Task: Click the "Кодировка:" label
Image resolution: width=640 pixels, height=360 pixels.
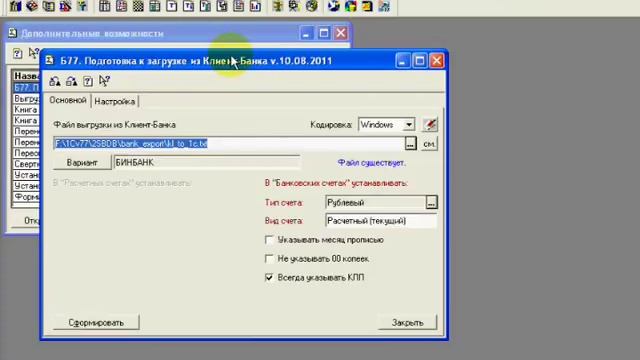Action: click(331, 125)
